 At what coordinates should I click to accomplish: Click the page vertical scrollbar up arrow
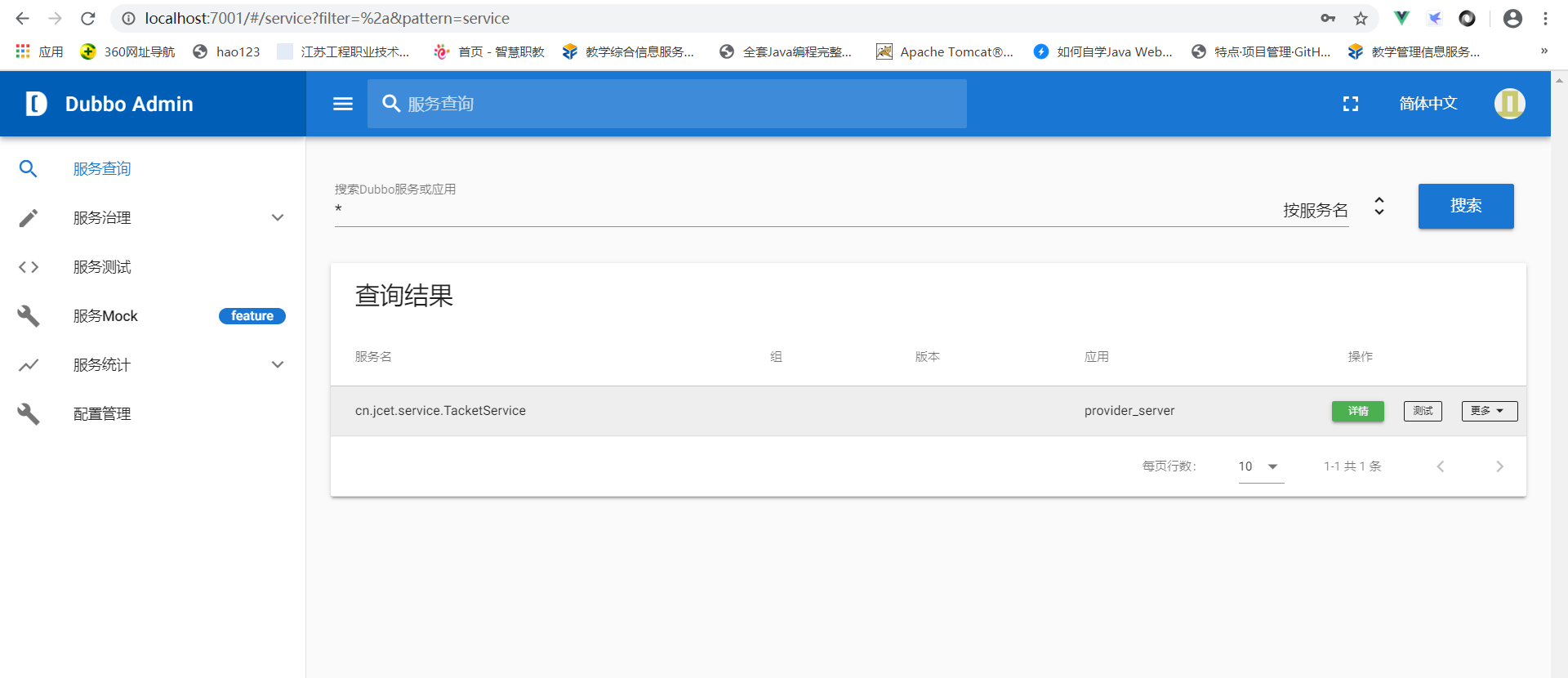click(x=1559, y=81)
